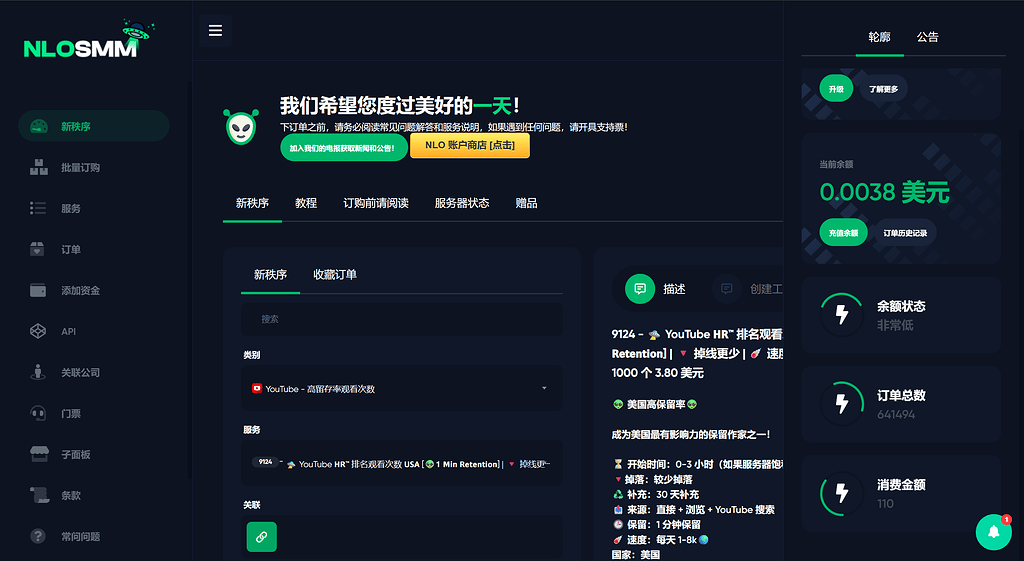Open the NLOSMM logo home link
This screenshot has width=1024, height=561.
click(89, 40)
